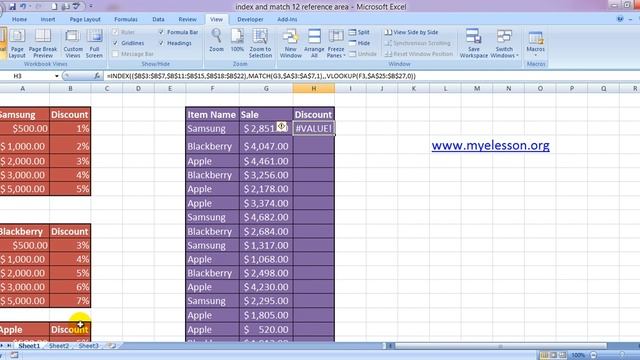Click the Split window option
The height and width of the screenshot is (360, 640).
359,32
